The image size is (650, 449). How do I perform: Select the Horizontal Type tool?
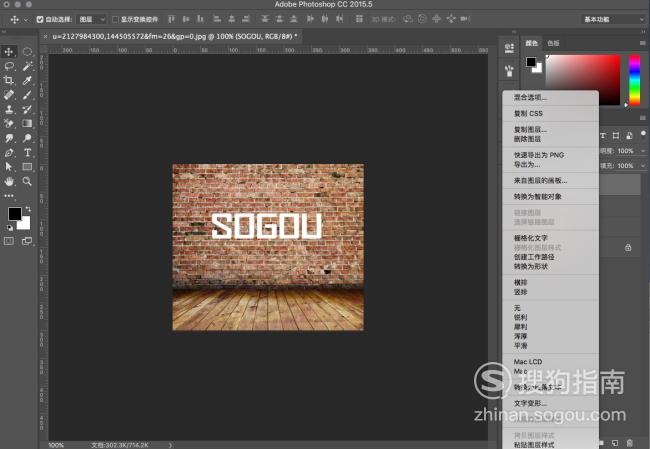coord(27,153)
